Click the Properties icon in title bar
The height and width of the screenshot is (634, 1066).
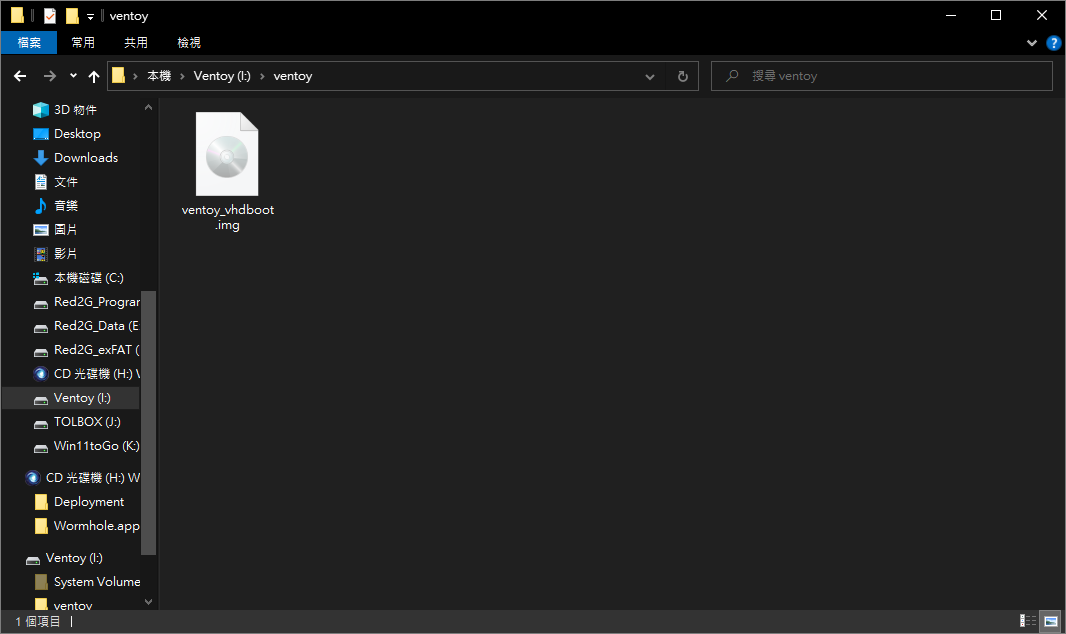50,16
